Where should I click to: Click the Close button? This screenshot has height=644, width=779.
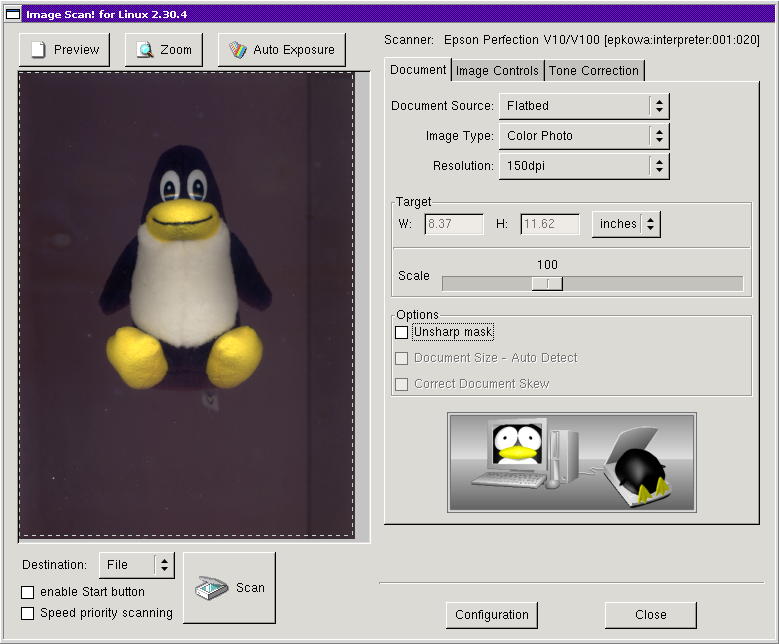pos(651,615)
